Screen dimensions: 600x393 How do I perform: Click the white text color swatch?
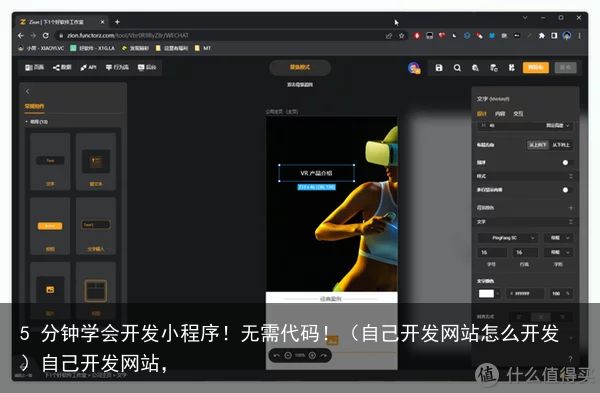point(486,294)
